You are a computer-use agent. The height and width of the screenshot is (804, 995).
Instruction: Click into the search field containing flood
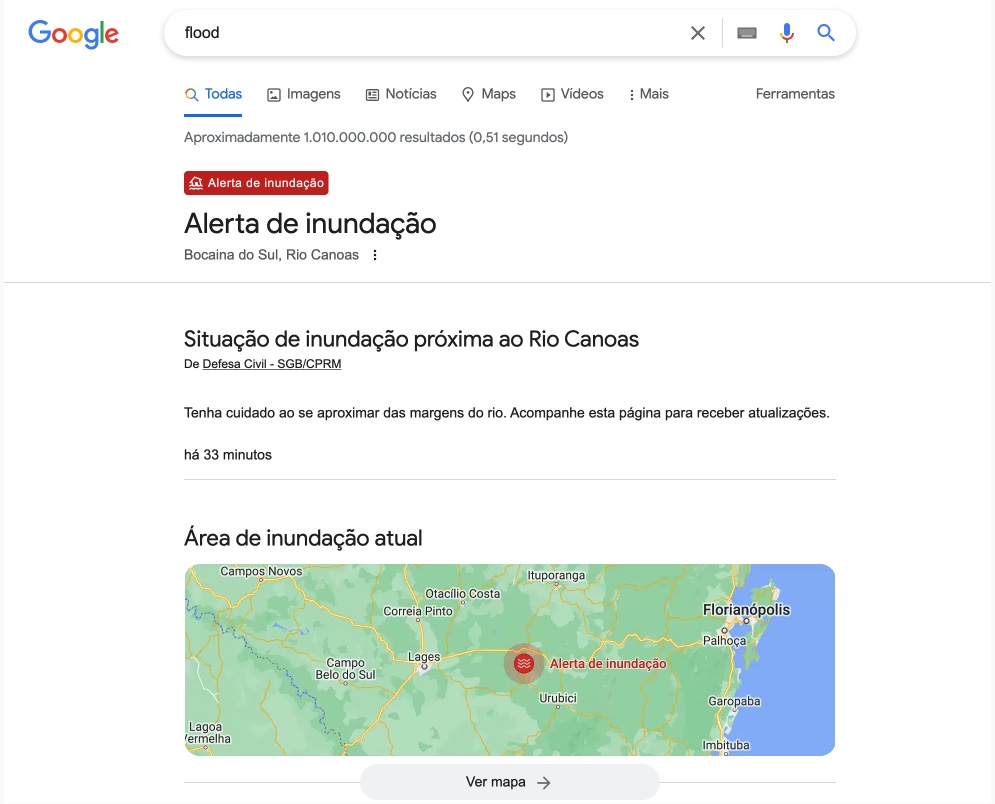(x=425, y=33)
